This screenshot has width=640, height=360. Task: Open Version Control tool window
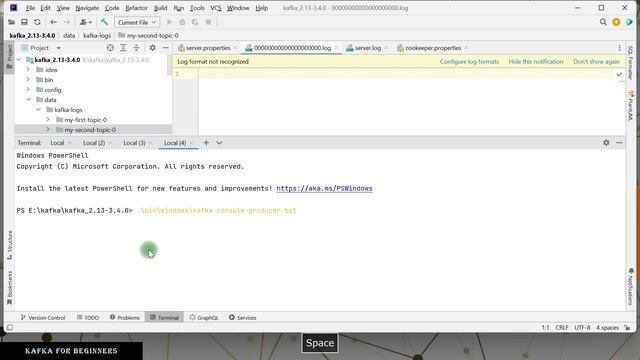coord(42,318)
